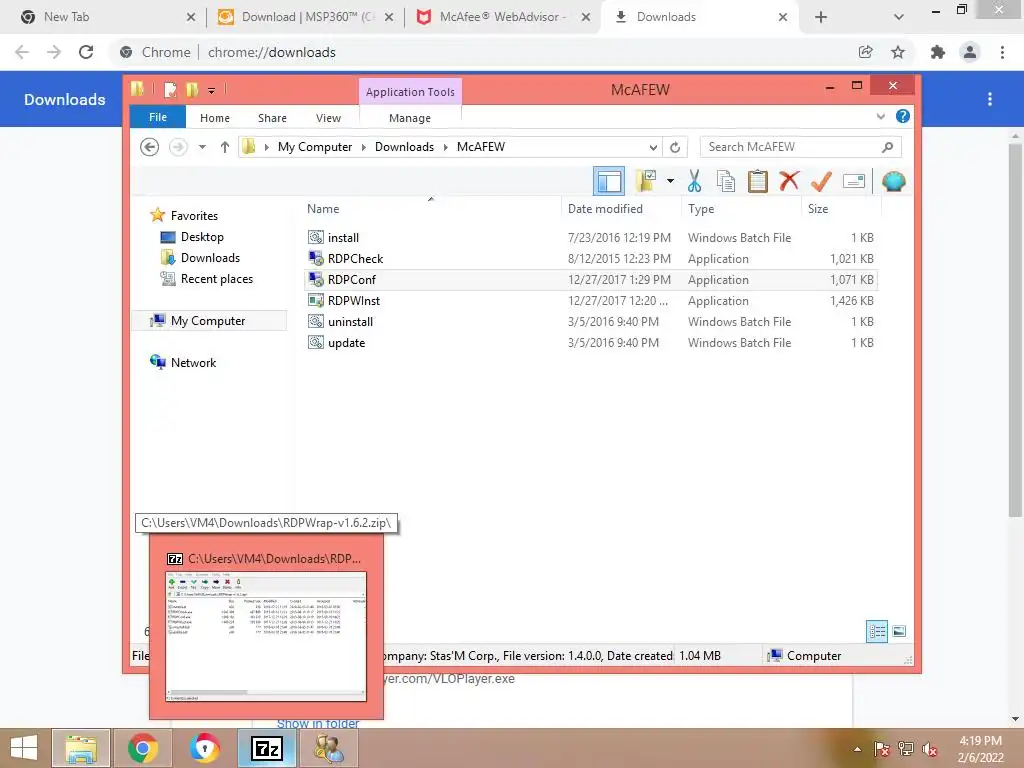
Task: Click the Explorer forward arrow button
Action: [x=178, y=147]
